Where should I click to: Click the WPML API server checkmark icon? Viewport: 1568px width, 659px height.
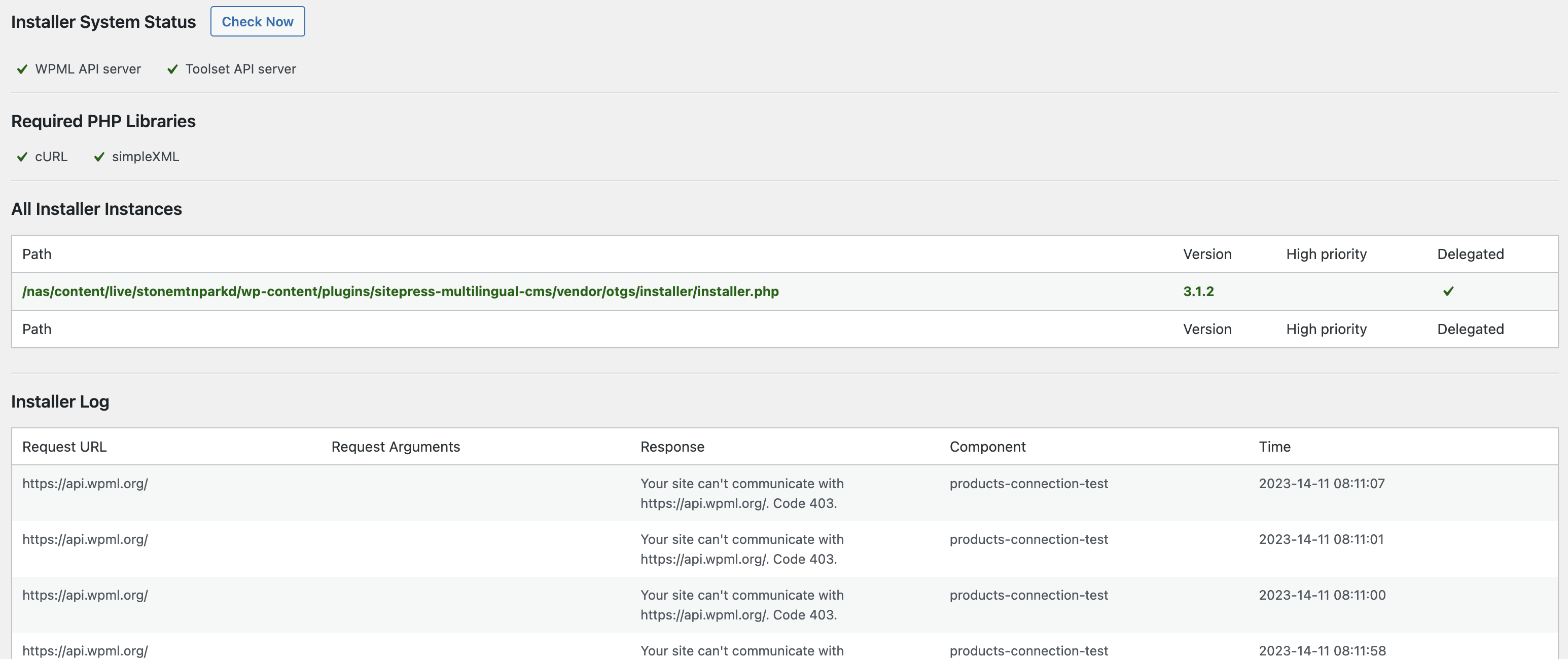(x=22, y=69)
